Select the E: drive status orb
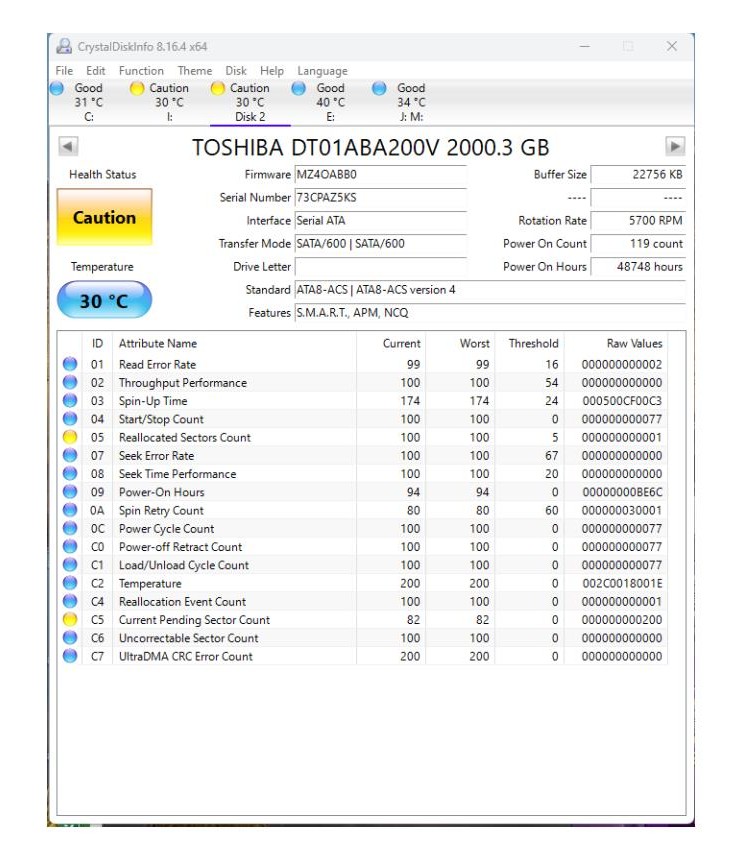This screenshot has height=843, width=744. click(298, 88)
